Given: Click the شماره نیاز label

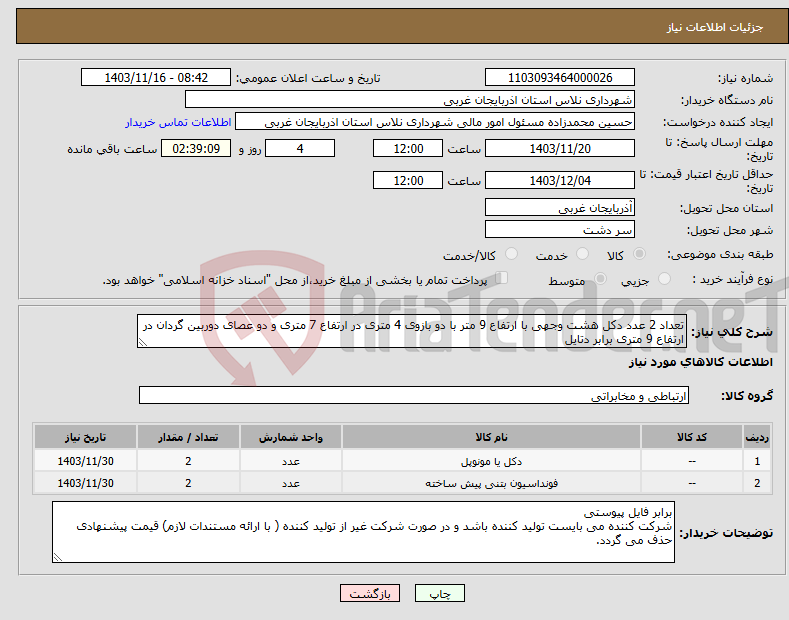Looking at the screenshot, I should [745, 79].
